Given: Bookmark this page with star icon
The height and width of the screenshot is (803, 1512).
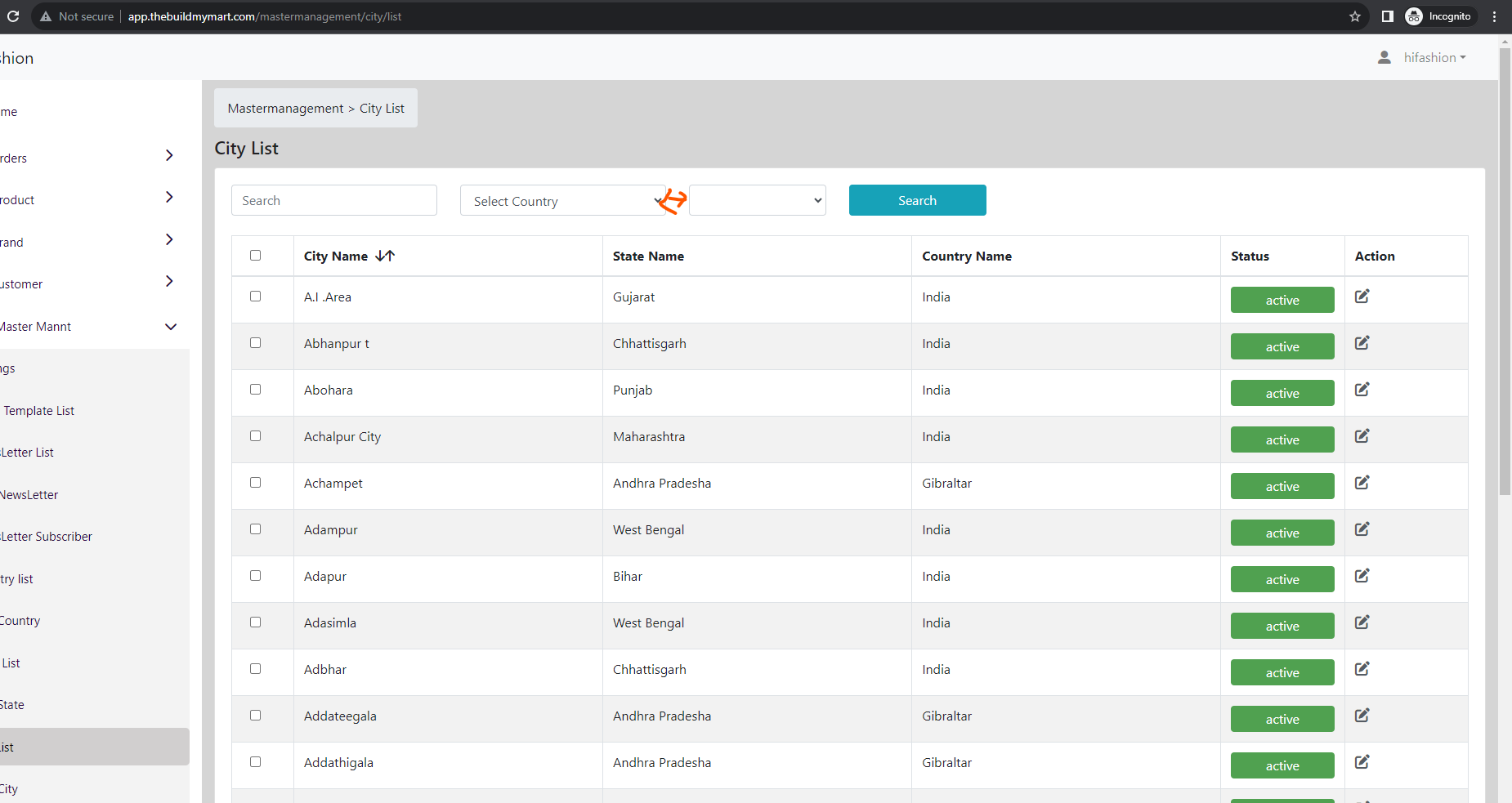Looking at the screenshot, I should pos(1355,16).
